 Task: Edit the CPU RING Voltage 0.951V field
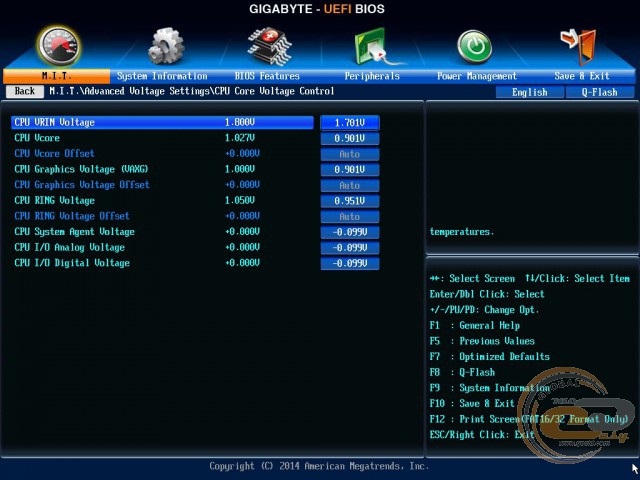point(350,201)
